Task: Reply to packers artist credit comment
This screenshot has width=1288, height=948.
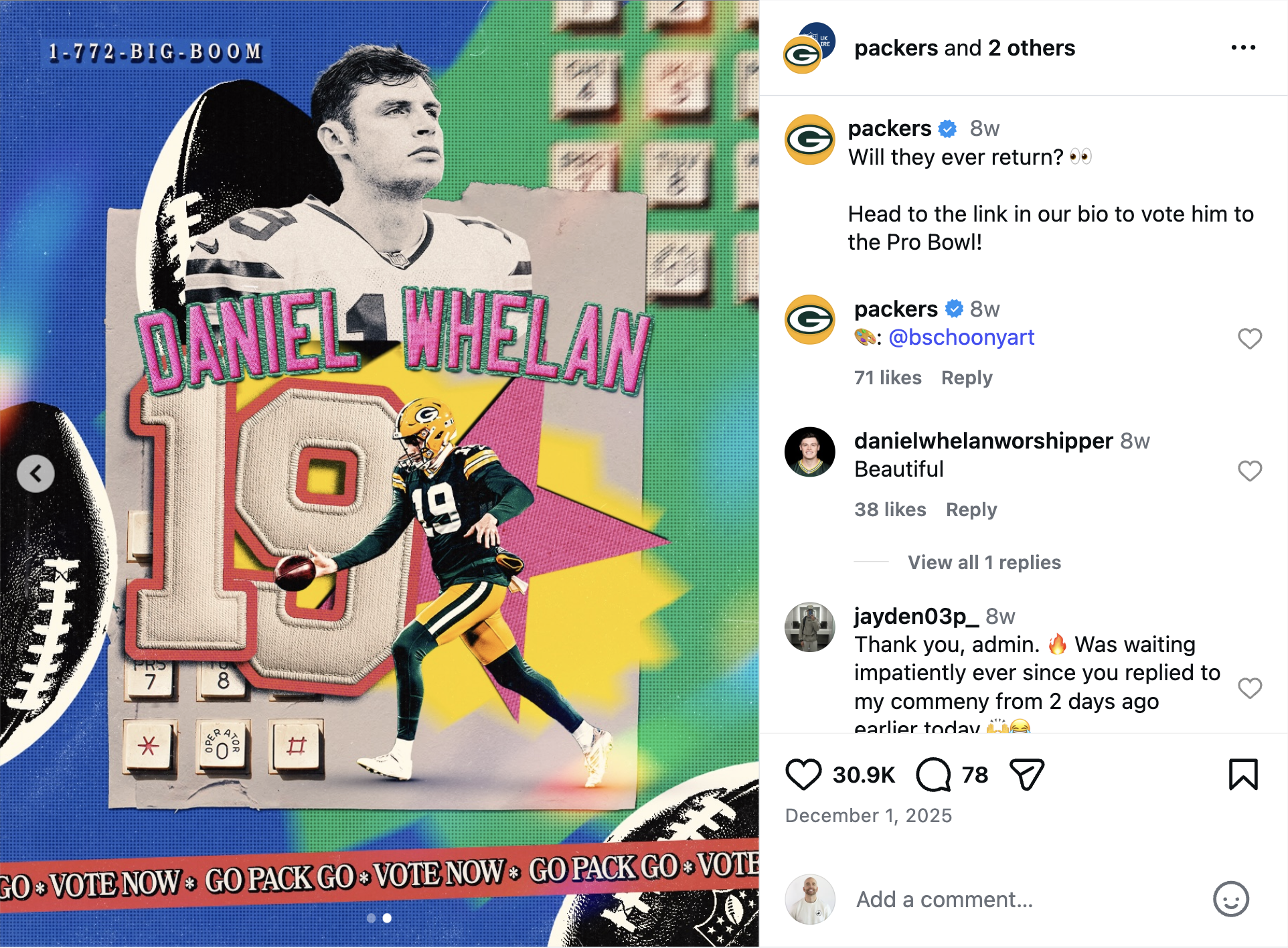Action: point(967,378)
